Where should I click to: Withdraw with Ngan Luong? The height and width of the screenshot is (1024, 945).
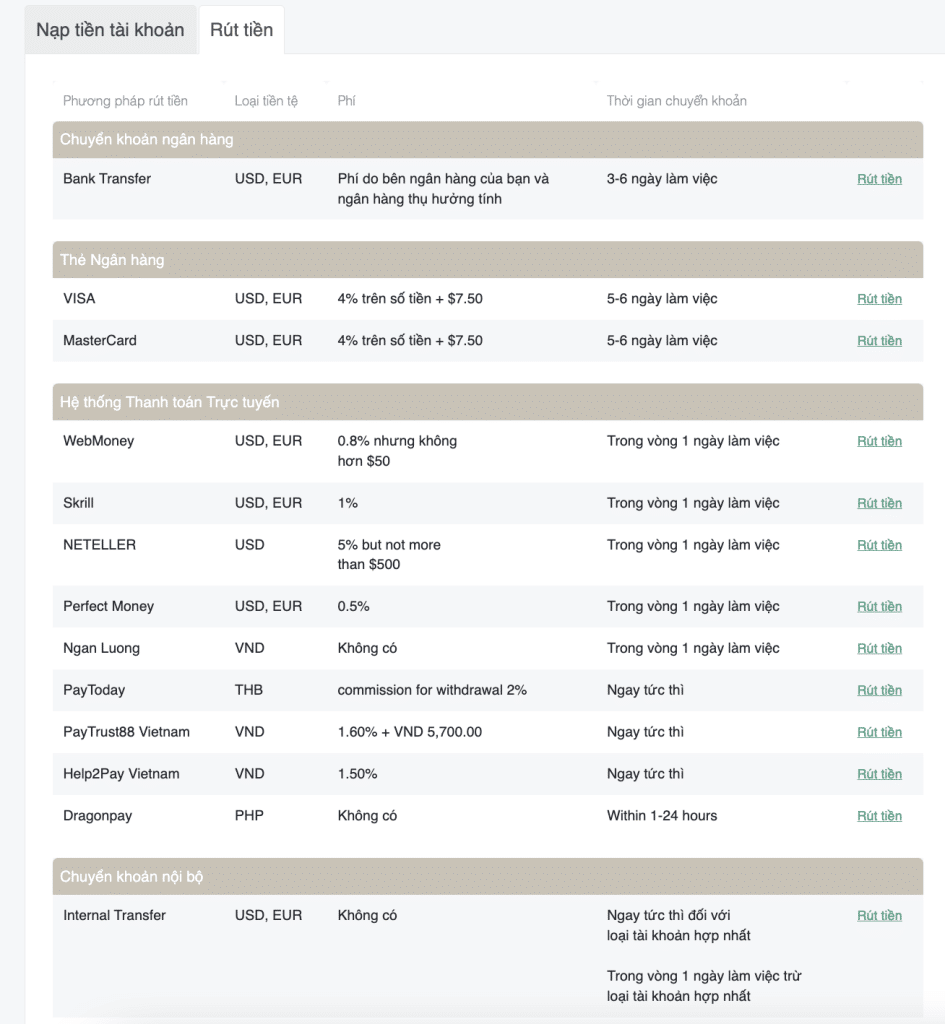tap(880, 648)
